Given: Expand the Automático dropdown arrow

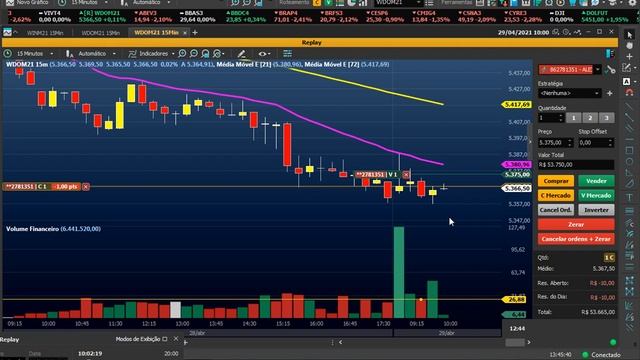Looking at the screenshot, I should [114, 53].
